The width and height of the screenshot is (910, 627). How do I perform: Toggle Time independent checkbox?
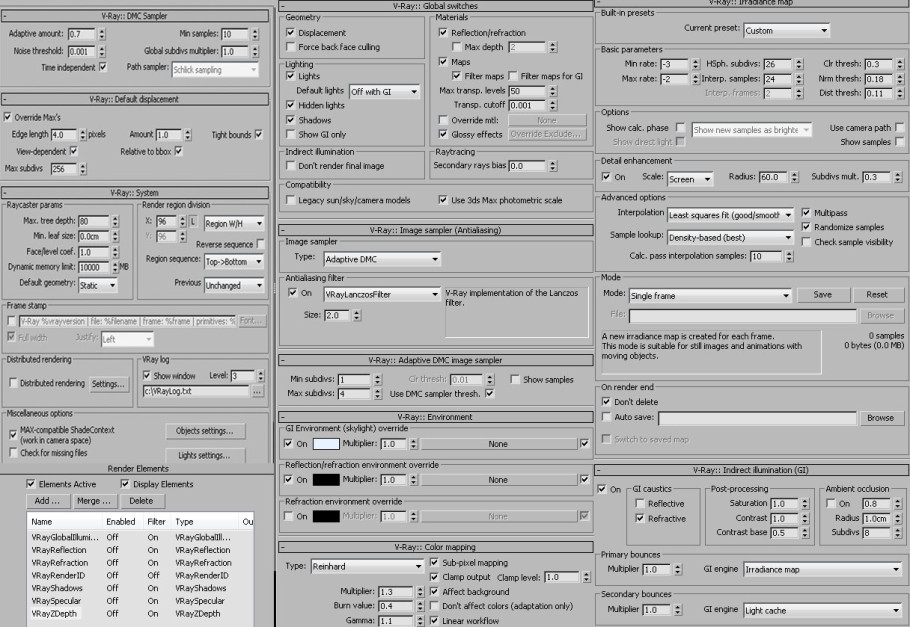(x=103, y=67)
